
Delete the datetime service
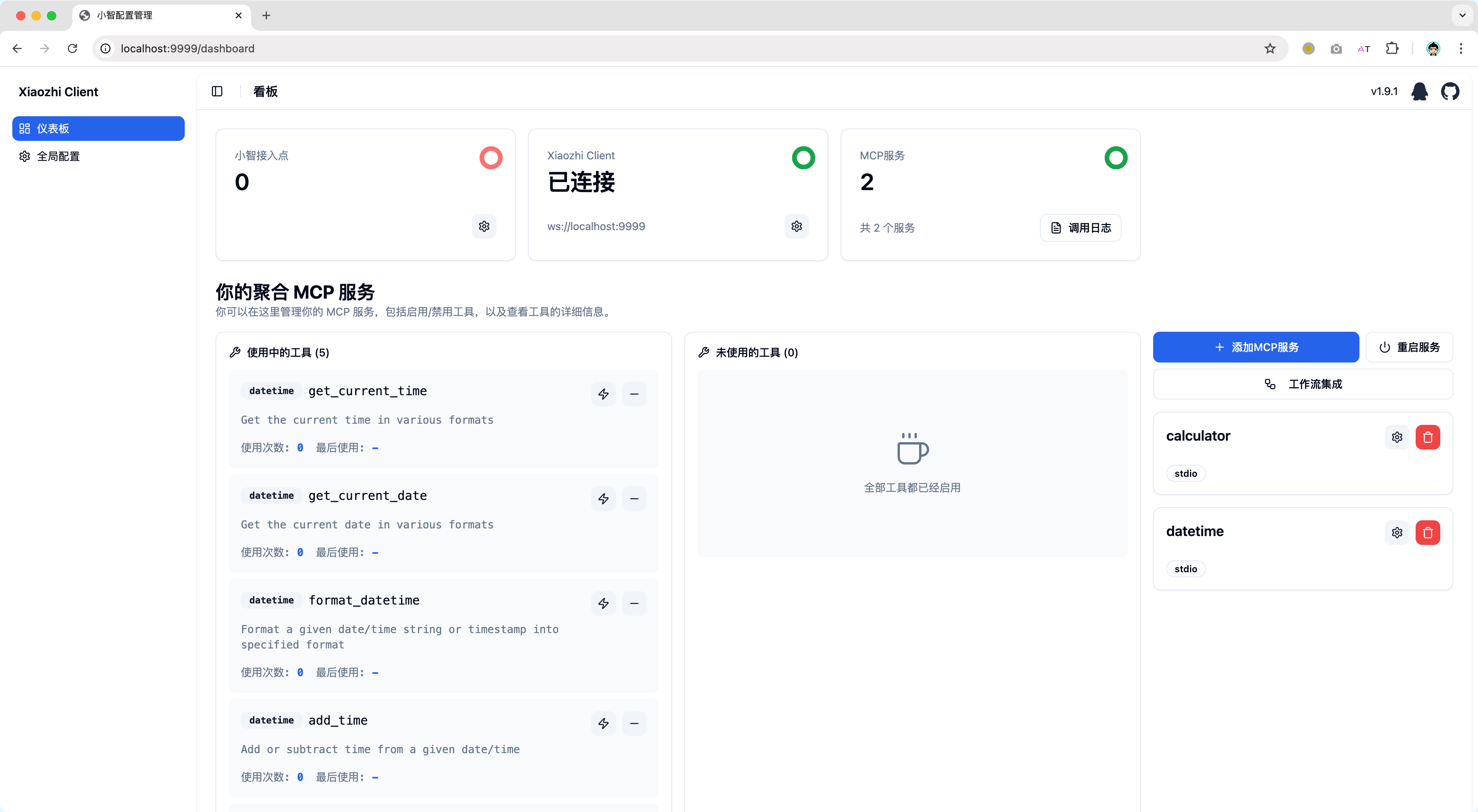(x=1428, y=533)
